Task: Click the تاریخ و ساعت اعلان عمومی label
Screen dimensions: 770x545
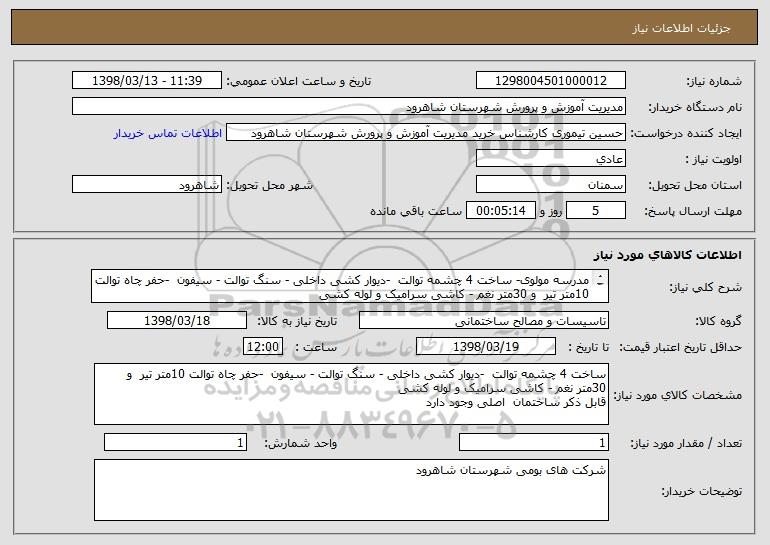Action: (x=298, y=81)
